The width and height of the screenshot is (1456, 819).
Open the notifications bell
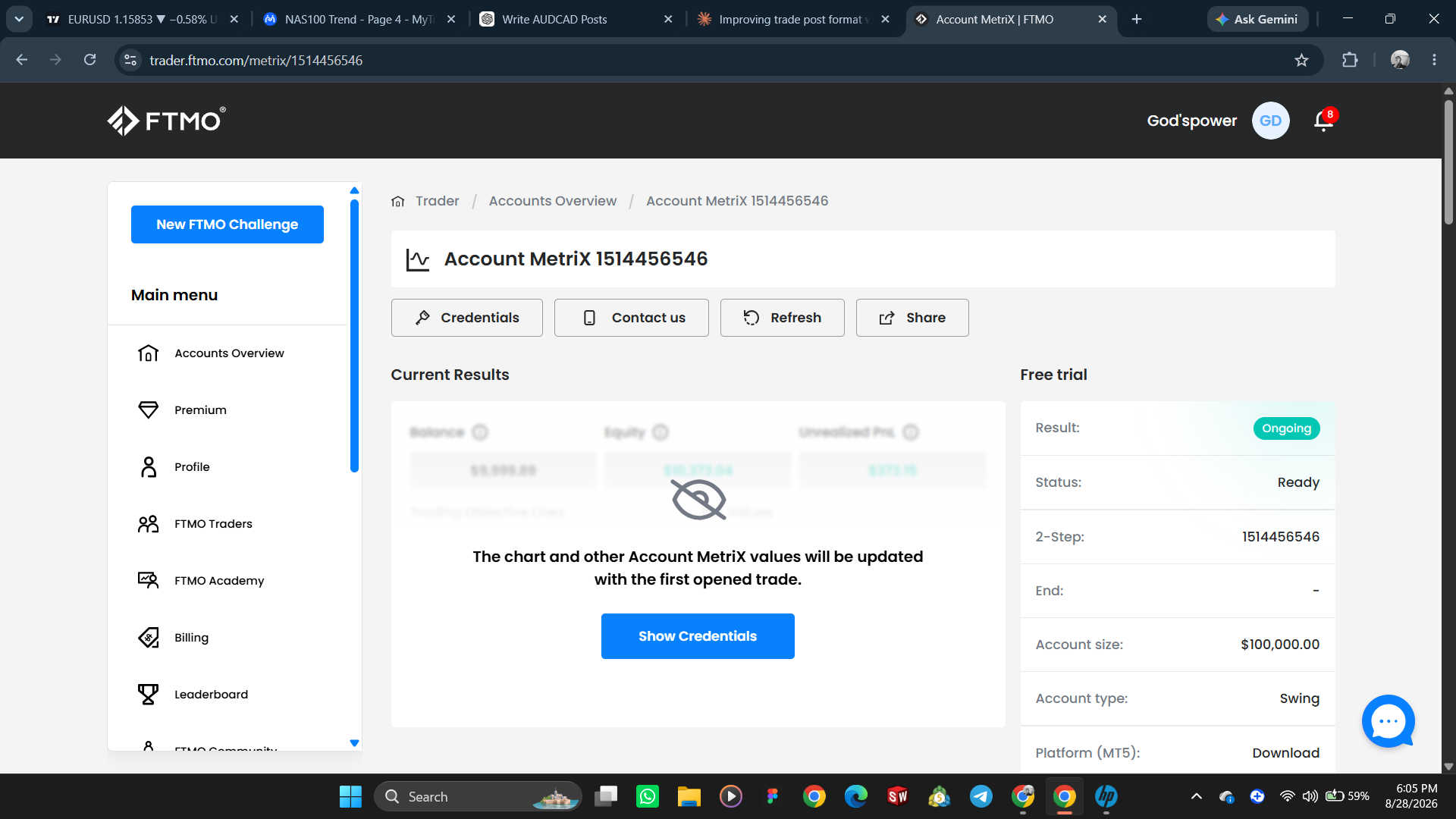(x=1324, y=121)
